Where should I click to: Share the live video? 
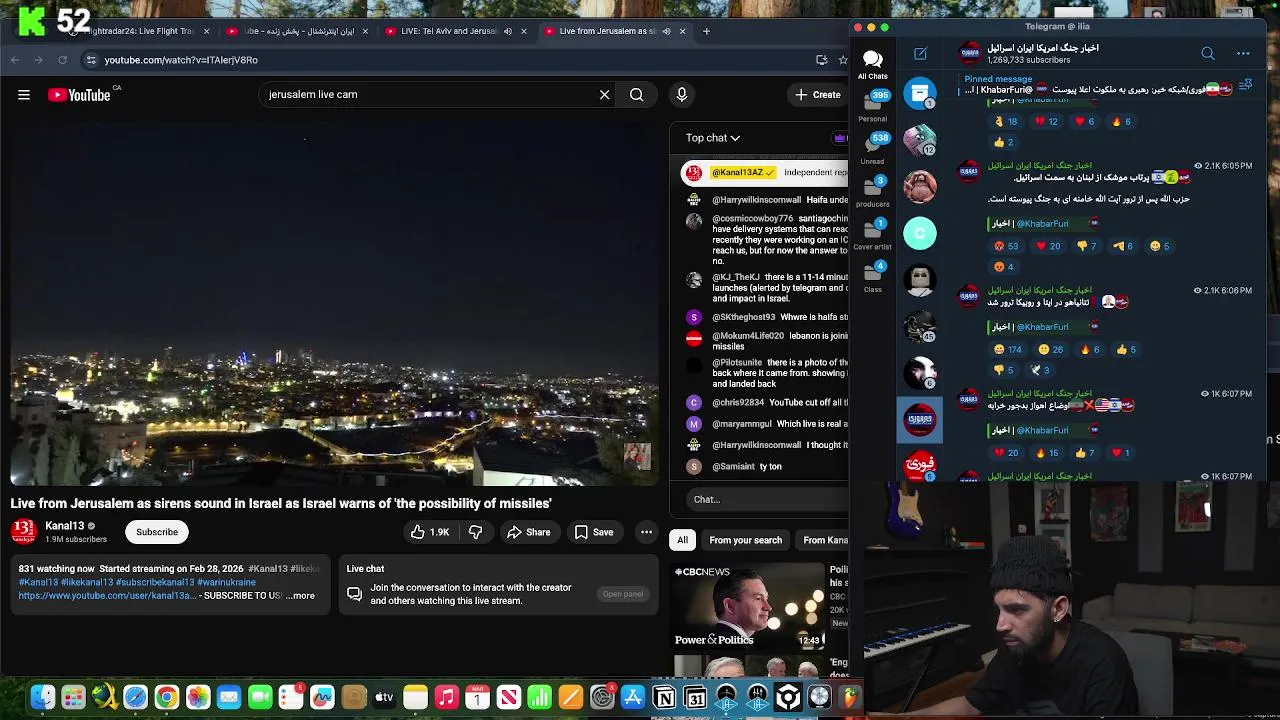pyautogui.click(x=528, y=532)
